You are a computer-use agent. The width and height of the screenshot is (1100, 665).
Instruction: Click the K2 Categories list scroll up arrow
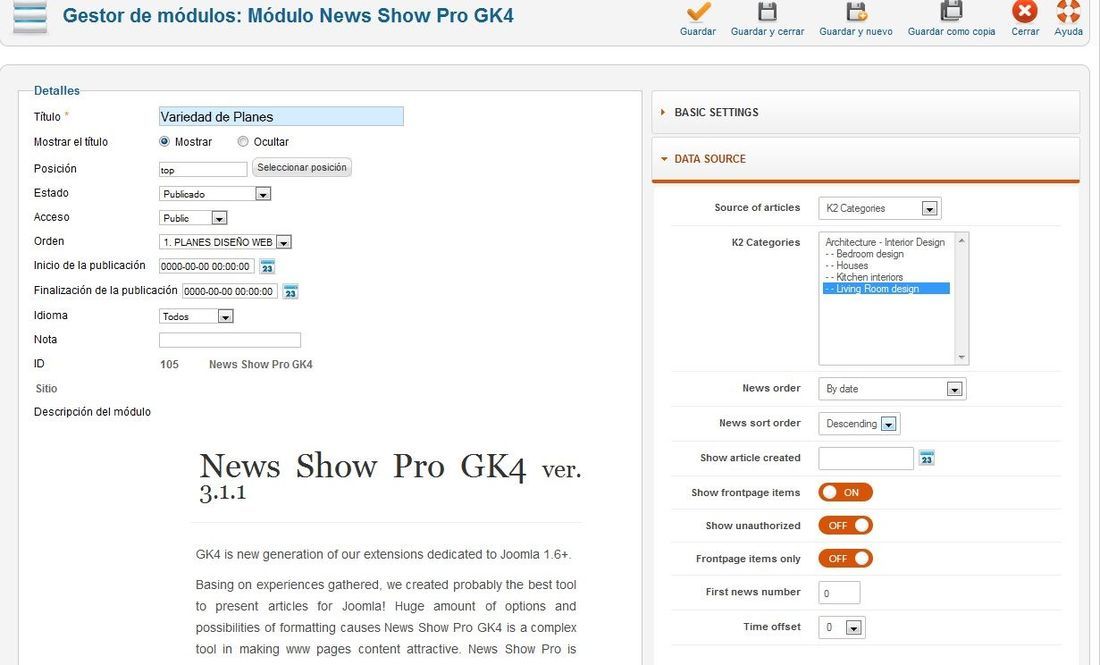click(962, 240)
